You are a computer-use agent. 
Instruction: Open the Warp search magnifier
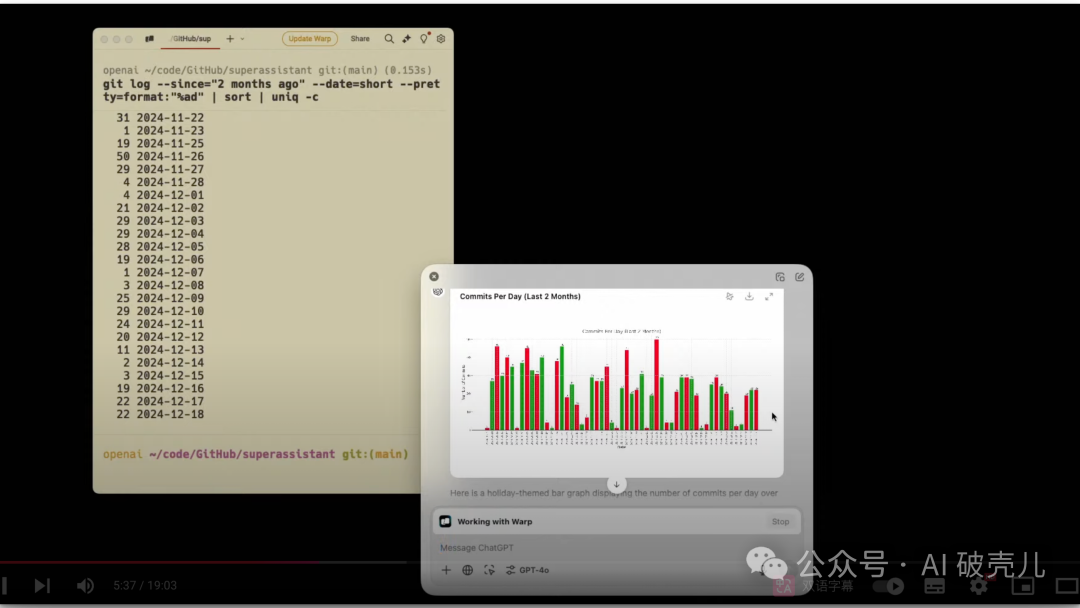[389, 39]
